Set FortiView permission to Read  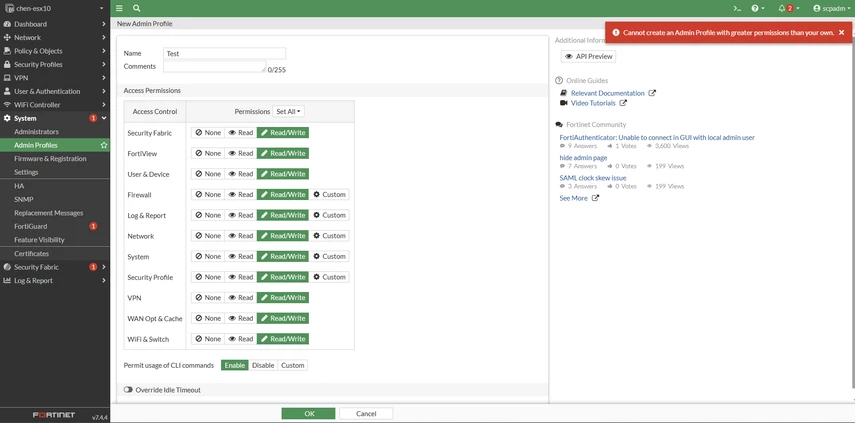(x=240, y=153)
